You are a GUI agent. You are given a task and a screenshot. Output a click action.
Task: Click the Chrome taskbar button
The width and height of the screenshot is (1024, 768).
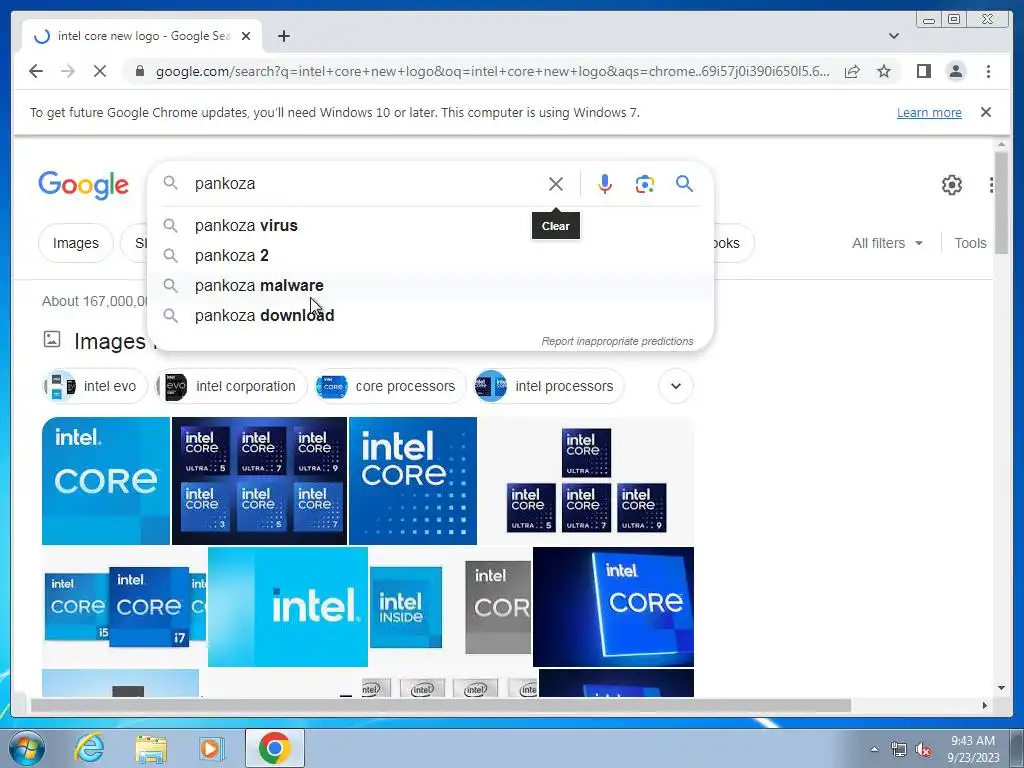click(x=274, y=748)
